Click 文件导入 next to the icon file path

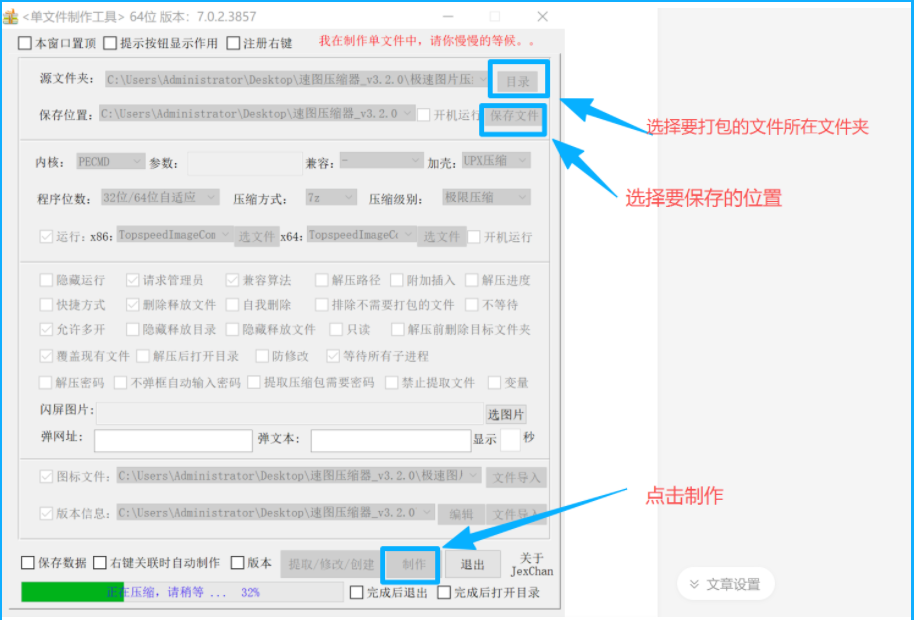(x=518, y=477)
